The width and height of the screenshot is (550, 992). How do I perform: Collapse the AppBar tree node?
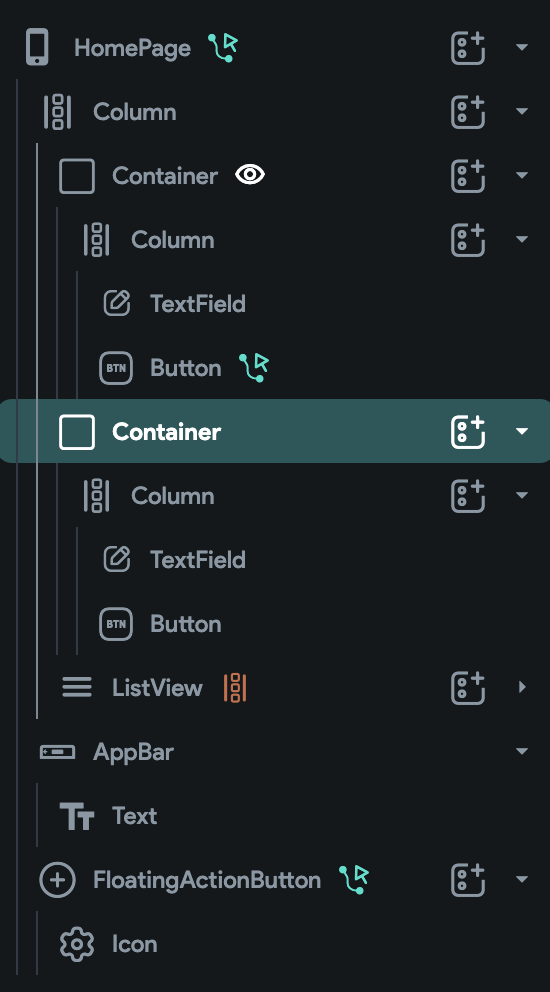click(x=522, y=752)
